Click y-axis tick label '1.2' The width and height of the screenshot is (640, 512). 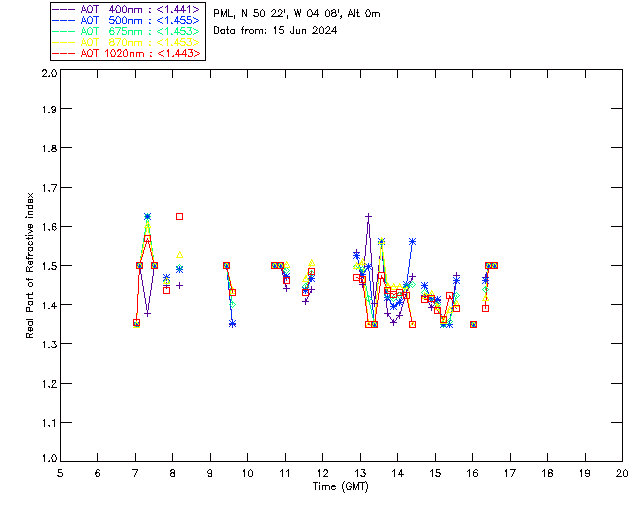click(49, 384)
